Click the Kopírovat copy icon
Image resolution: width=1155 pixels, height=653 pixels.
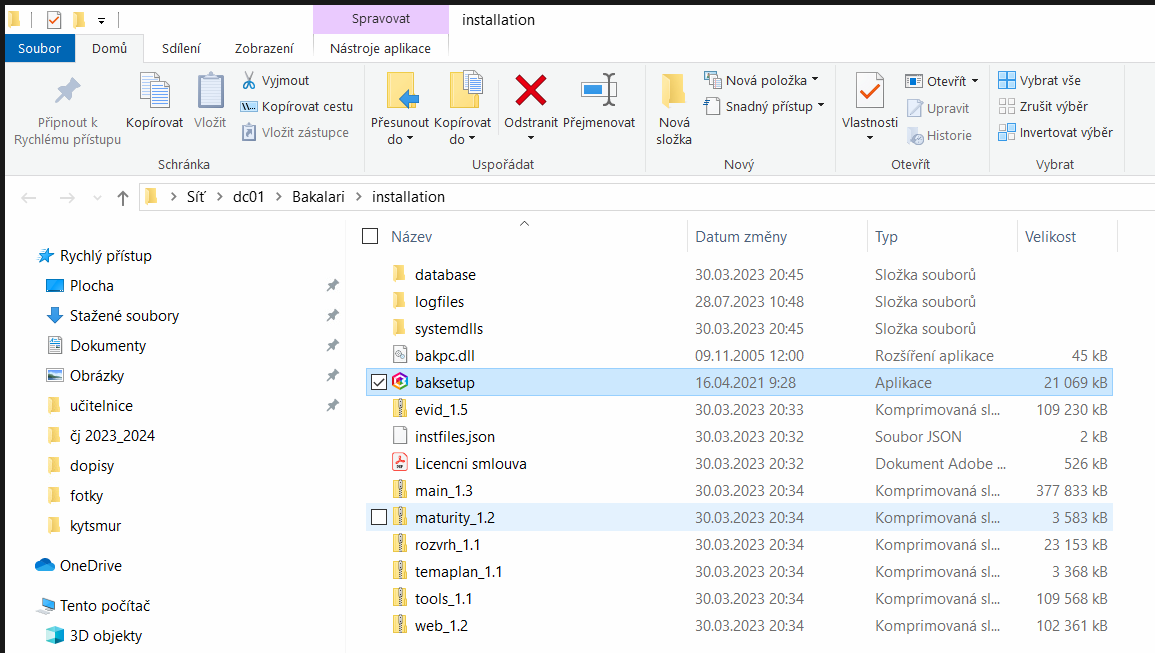click(154, 91)
